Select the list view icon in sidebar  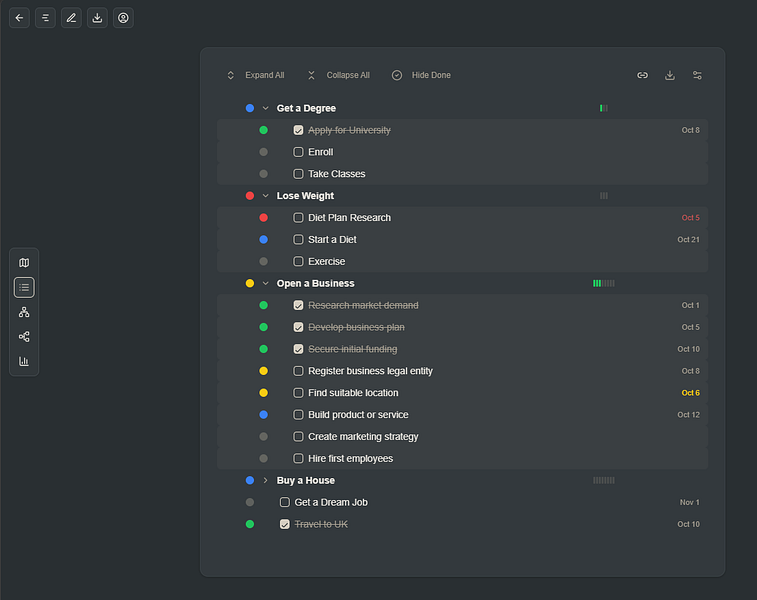pos(24,288)
